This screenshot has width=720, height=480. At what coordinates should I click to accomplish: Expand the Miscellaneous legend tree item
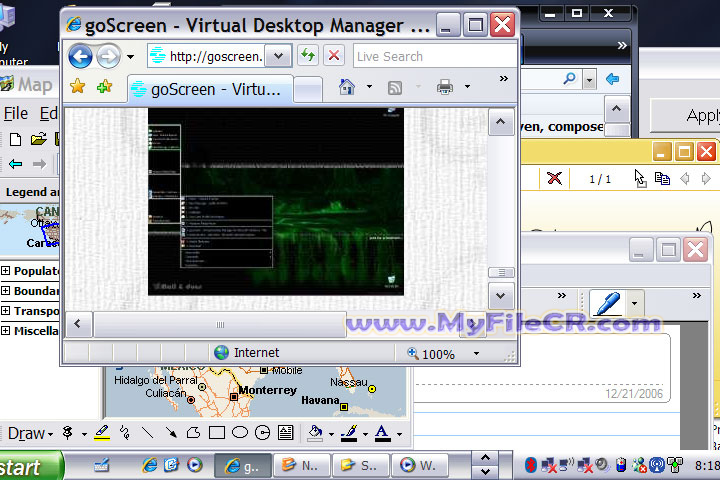point(6,330)
